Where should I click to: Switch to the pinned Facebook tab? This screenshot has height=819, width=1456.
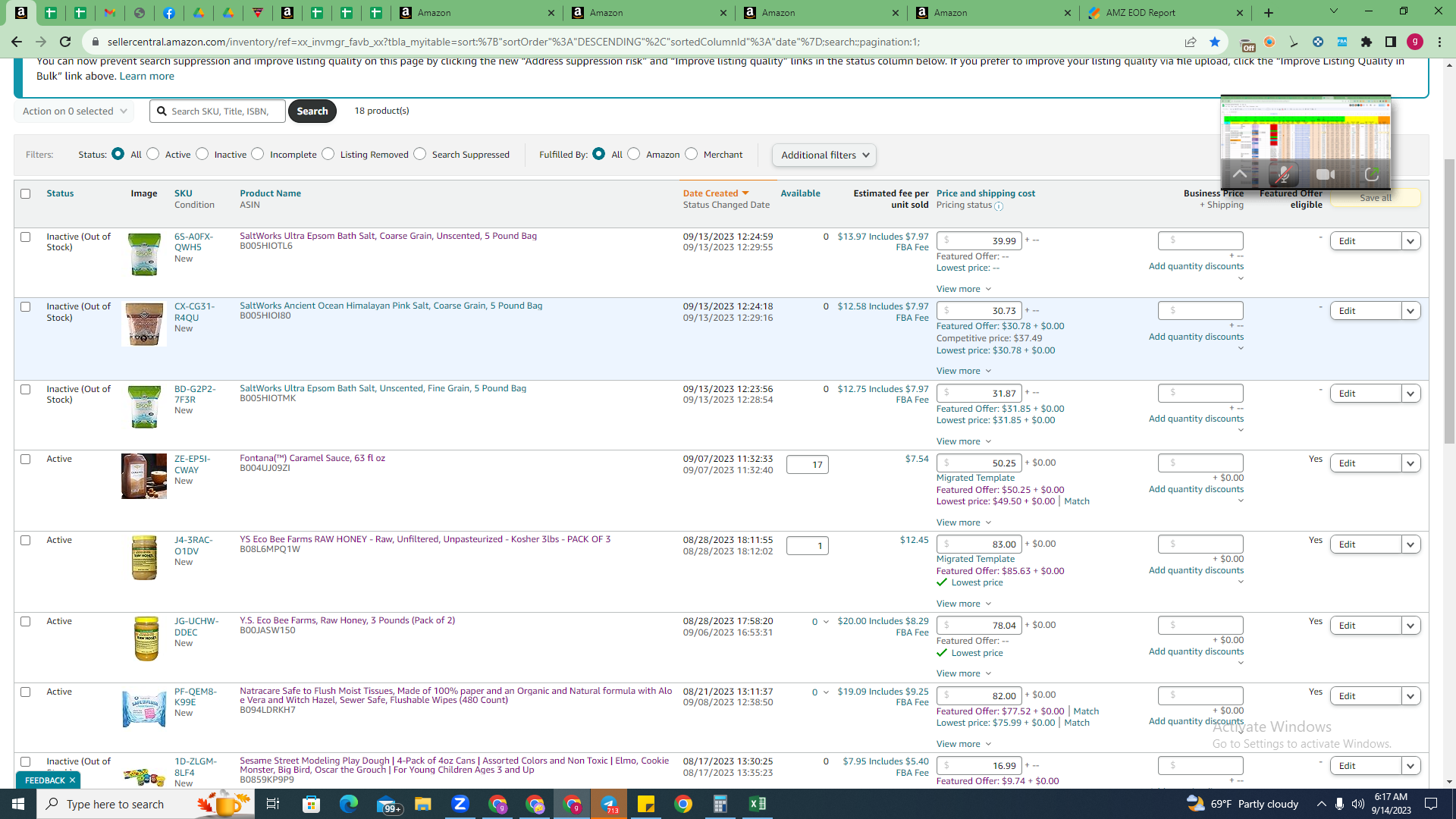click(169, 12)
